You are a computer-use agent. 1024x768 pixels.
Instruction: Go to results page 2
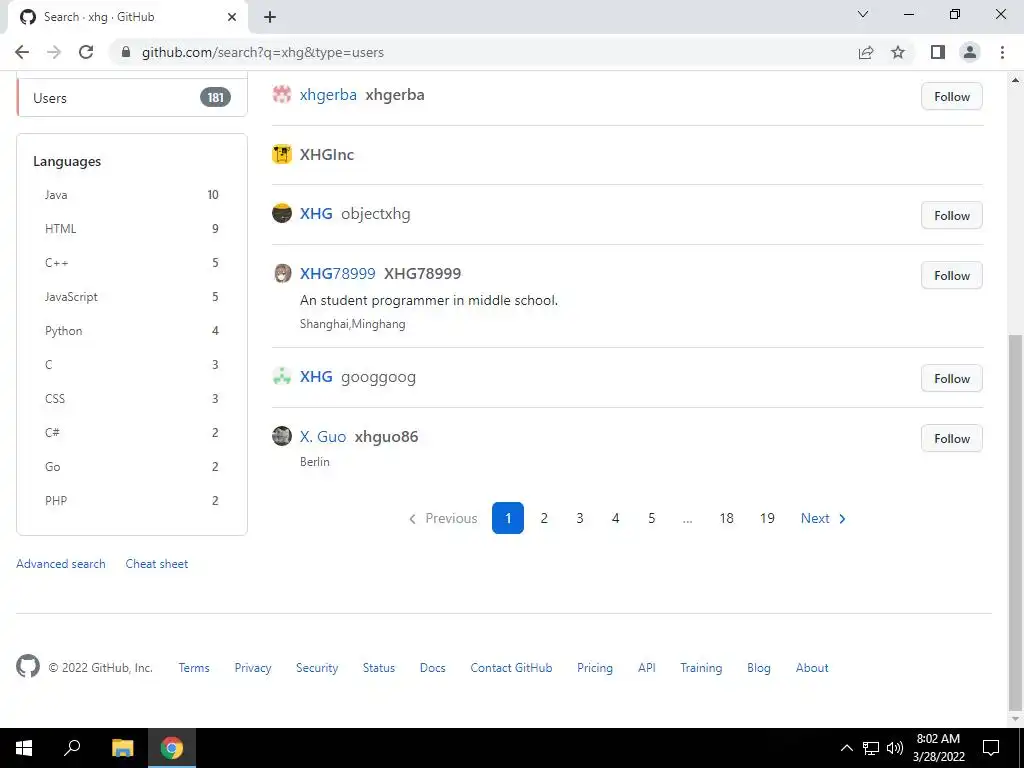pos(544,518)
